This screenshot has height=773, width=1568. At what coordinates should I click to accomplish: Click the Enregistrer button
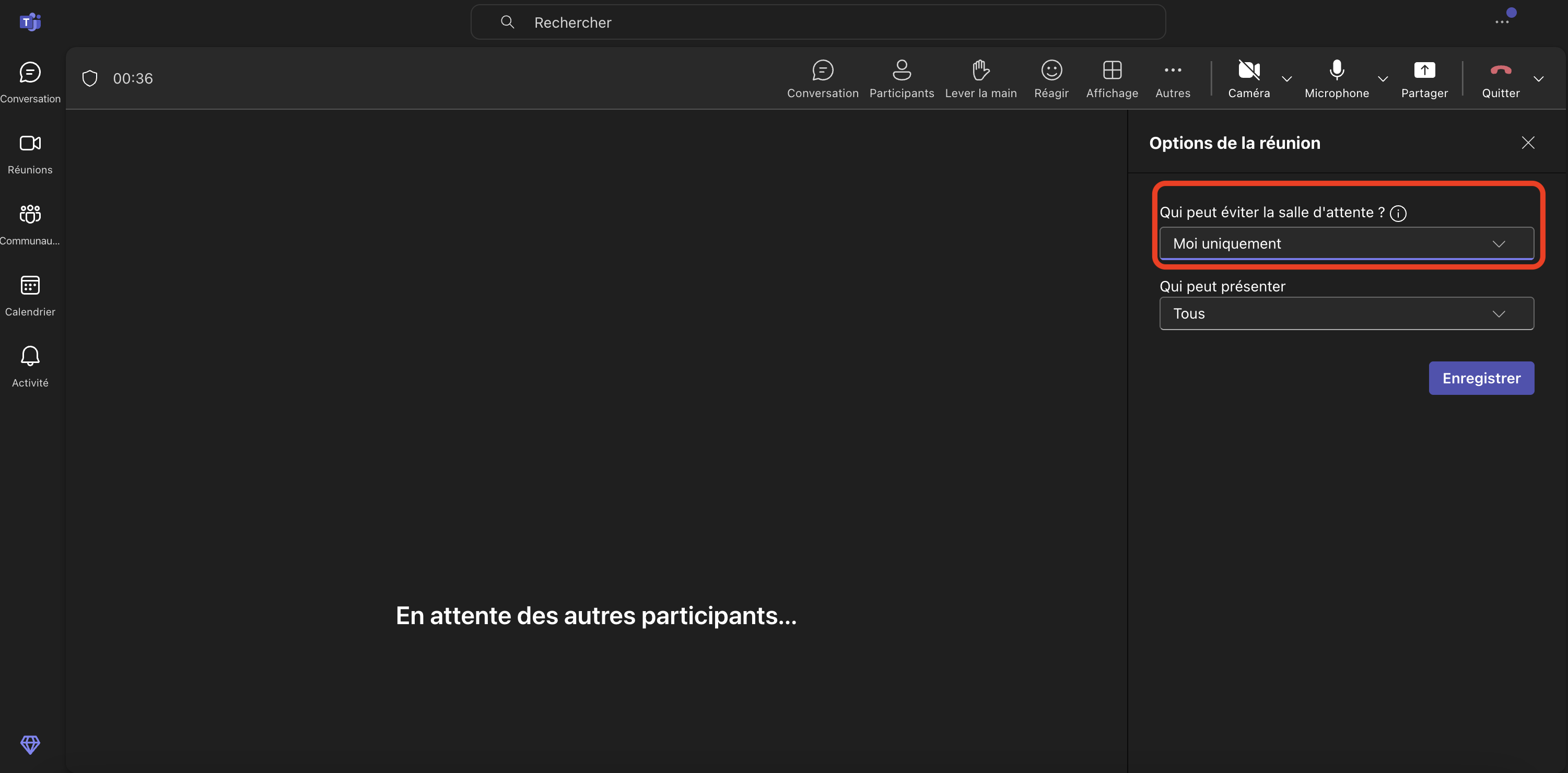tap(1480, 378)
